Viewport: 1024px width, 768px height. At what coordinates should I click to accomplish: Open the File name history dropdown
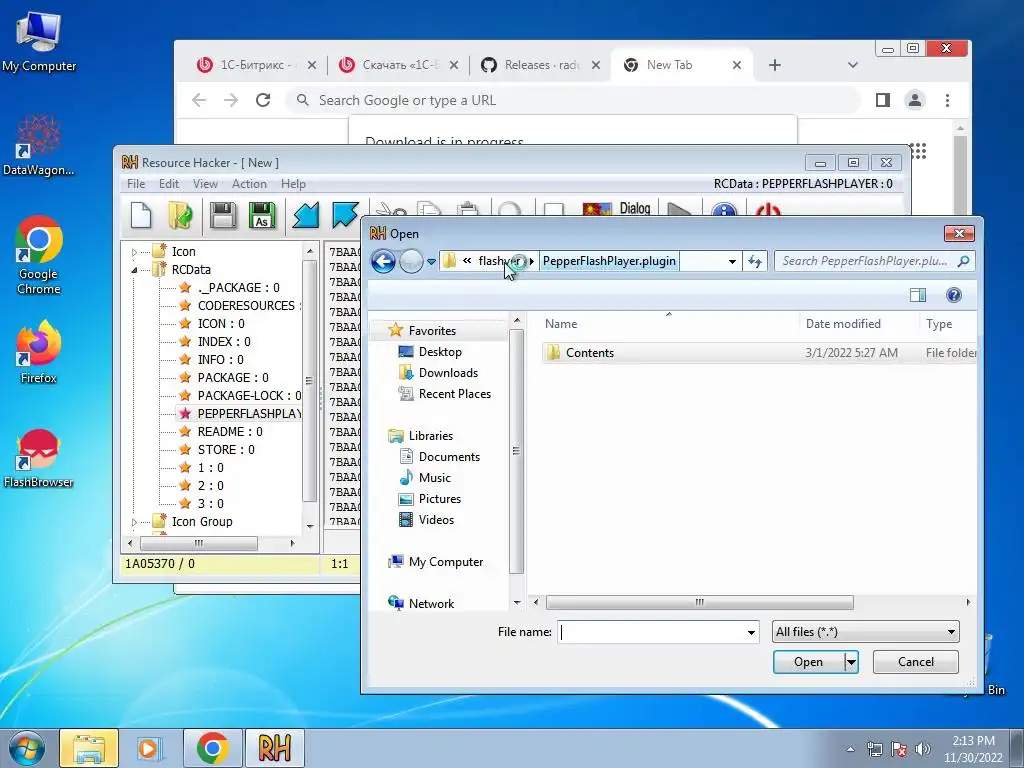(751, 632)
